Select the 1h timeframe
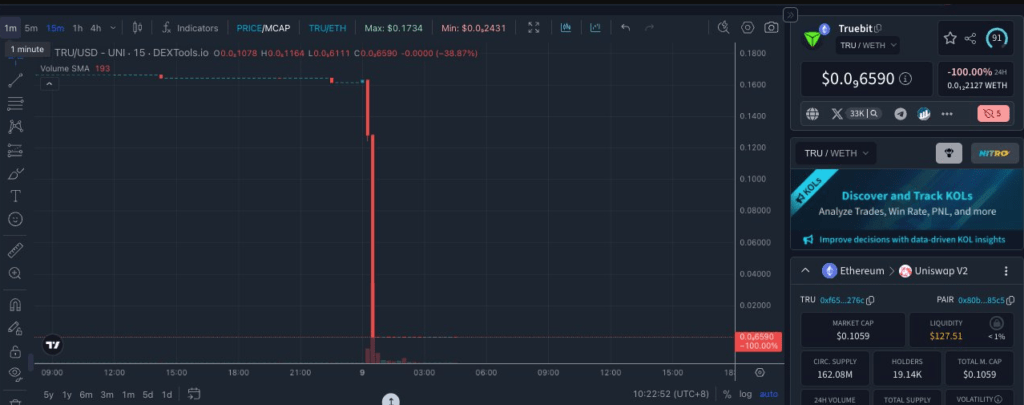 [78, 28]
